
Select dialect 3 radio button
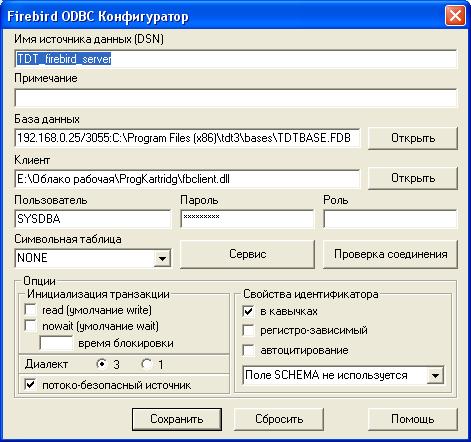point(102,364)
